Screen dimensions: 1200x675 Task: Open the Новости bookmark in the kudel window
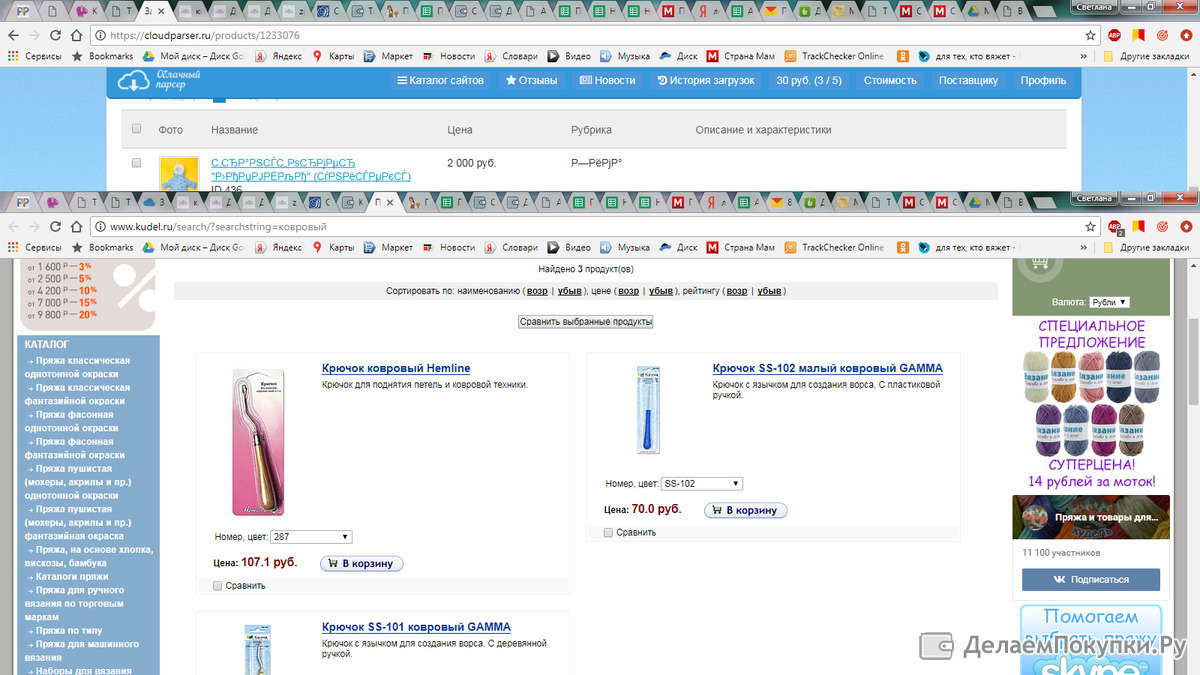(449, 247)
